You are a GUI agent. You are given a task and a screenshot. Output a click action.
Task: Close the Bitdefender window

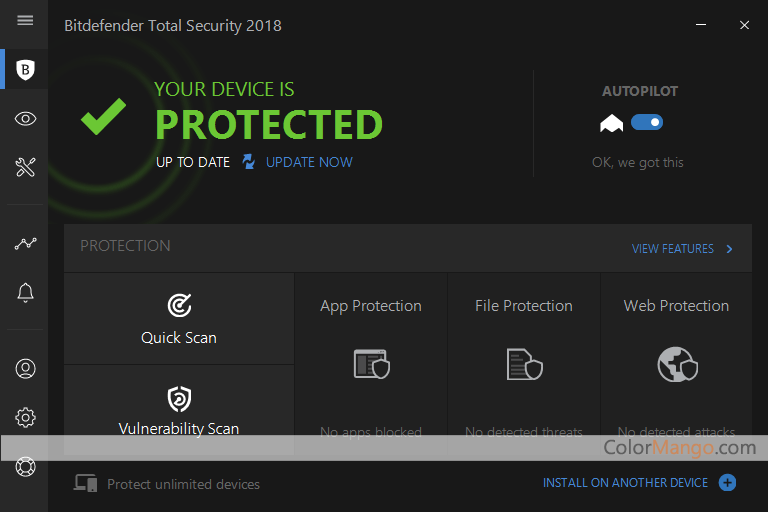pos(744,25)
